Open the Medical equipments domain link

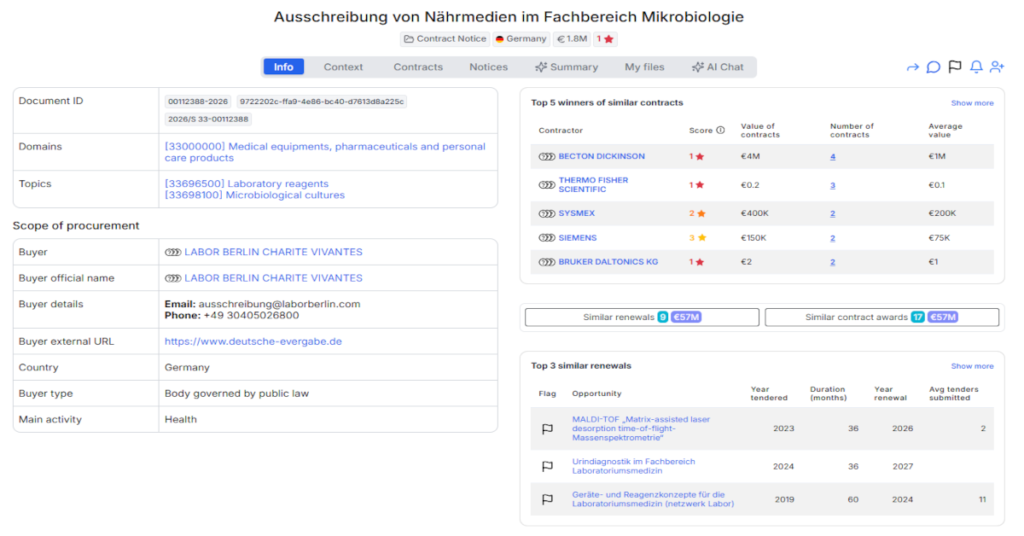click(x=325, y=152)
